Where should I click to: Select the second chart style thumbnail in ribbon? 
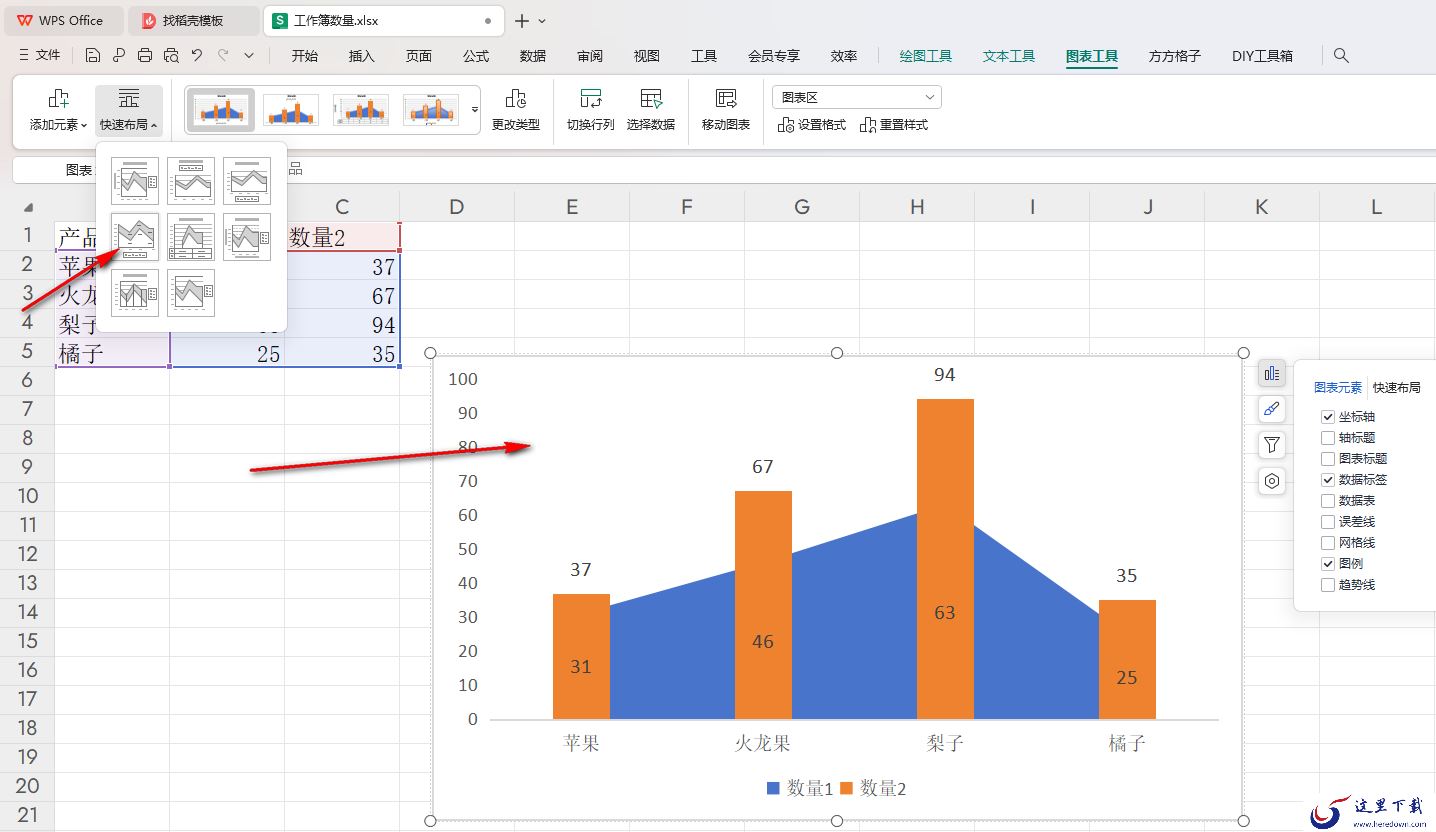[x=291, y=110]
